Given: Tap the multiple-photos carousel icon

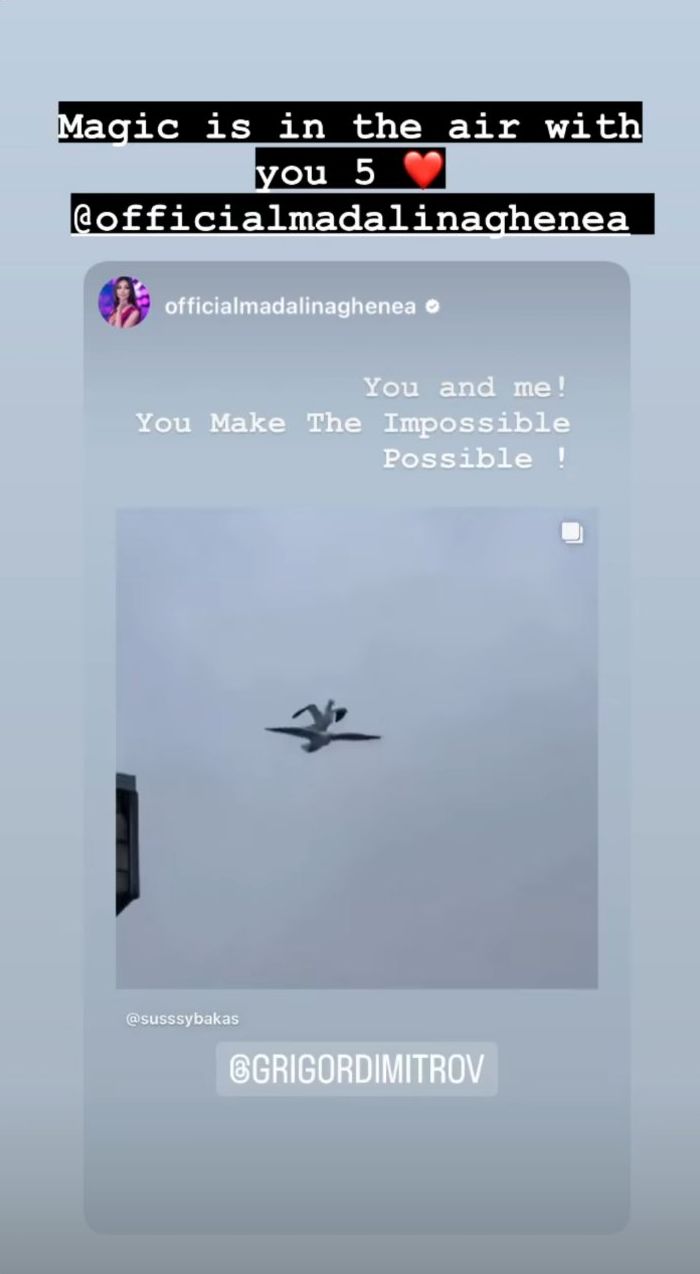Looking at the screenshot, I should click(x=572, y=533).
